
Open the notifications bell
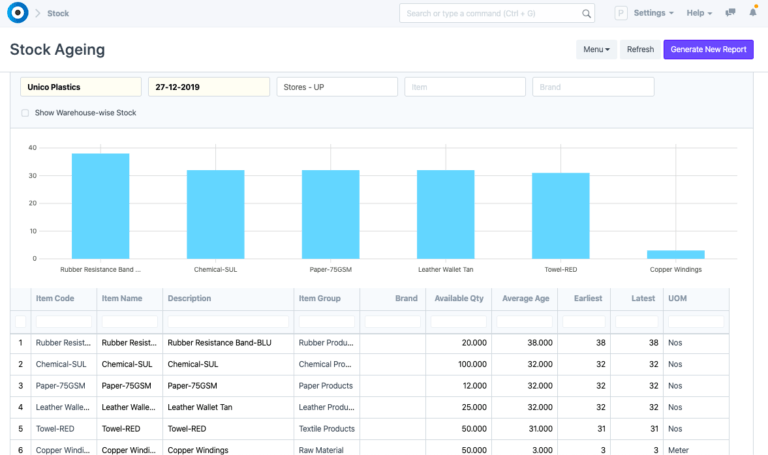tap(753, 13)
